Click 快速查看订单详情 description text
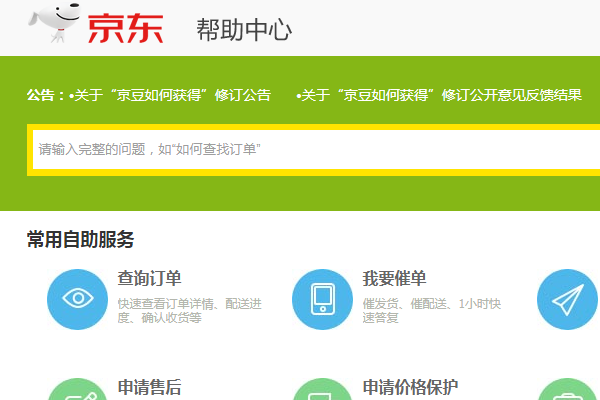 (x=190, y=310)
